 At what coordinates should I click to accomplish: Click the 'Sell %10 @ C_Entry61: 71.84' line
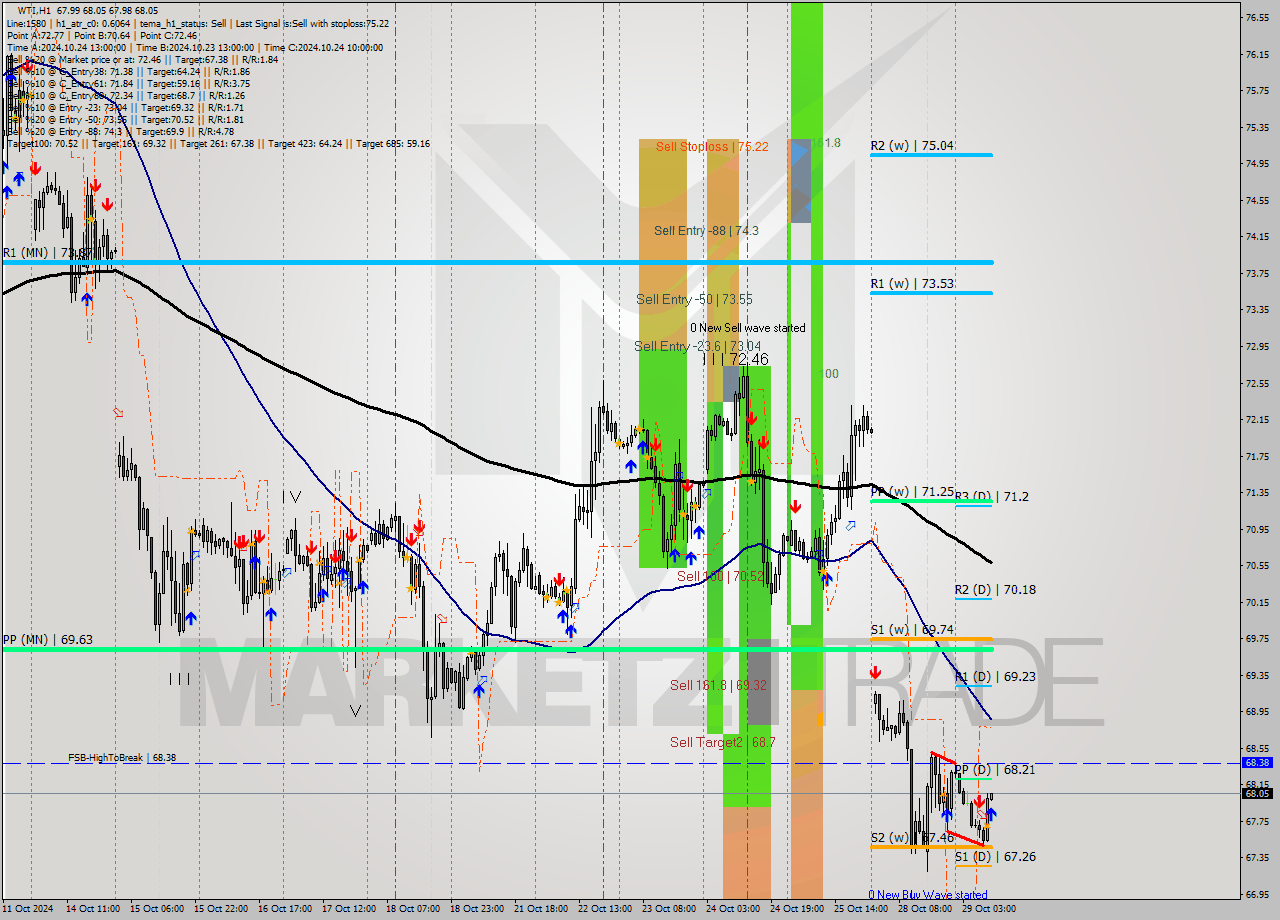click(x=68, y=83)
